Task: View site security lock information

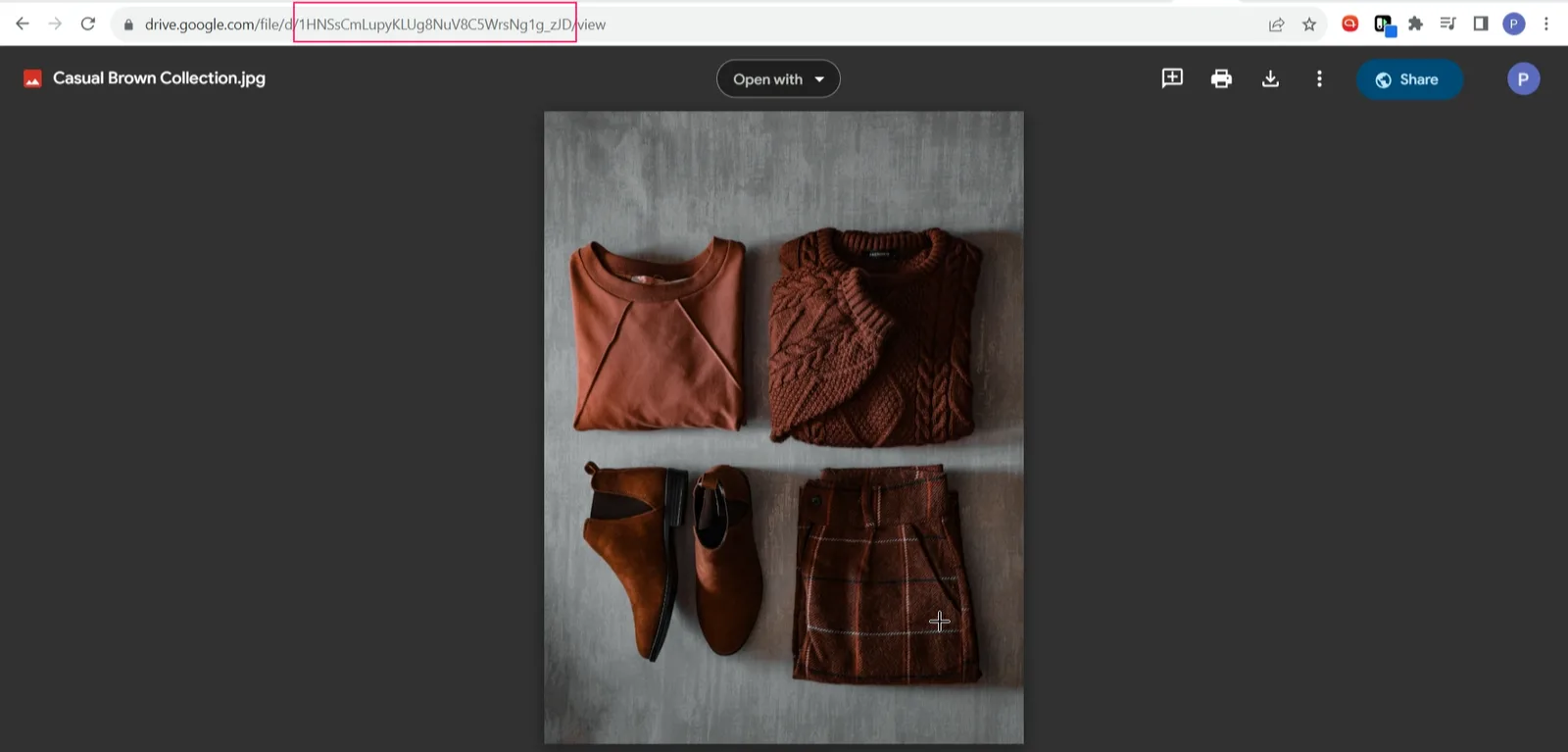Action: click(x=128, y=25)
